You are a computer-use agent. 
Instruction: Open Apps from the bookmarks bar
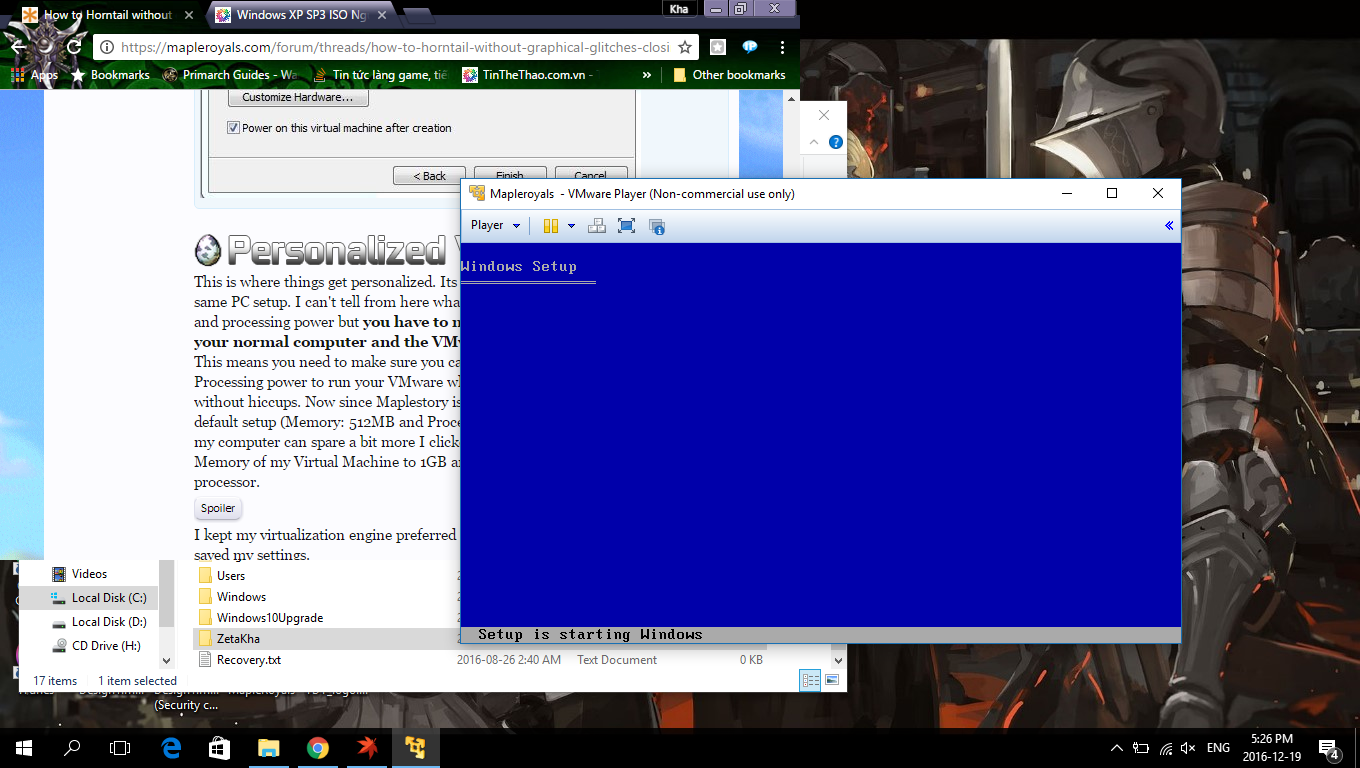point(34,75)
